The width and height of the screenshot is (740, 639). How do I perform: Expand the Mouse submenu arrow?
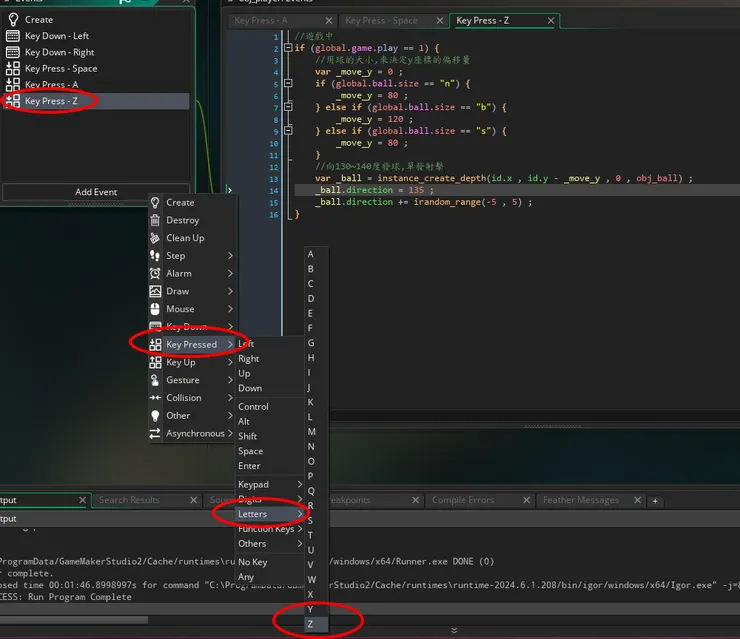230,309
